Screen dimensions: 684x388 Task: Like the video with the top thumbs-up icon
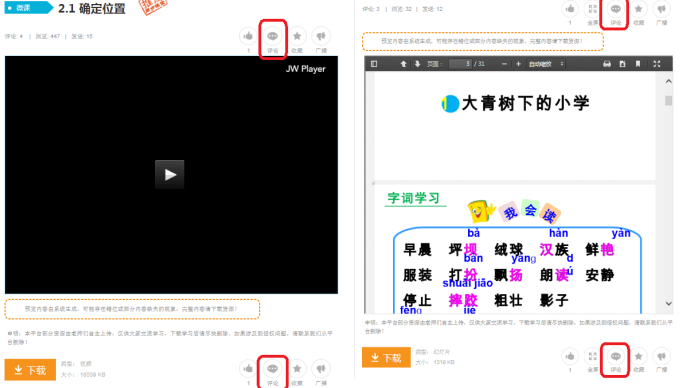248,36
